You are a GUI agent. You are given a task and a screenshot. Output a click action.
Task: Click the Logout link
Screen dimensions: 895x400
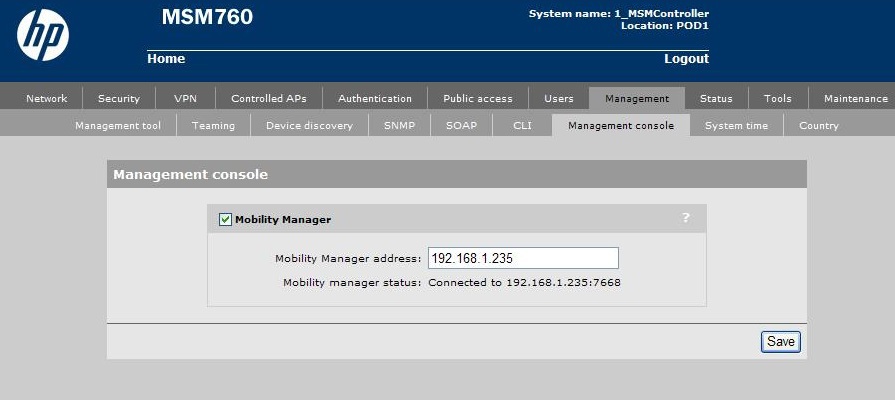click(686, 59)
